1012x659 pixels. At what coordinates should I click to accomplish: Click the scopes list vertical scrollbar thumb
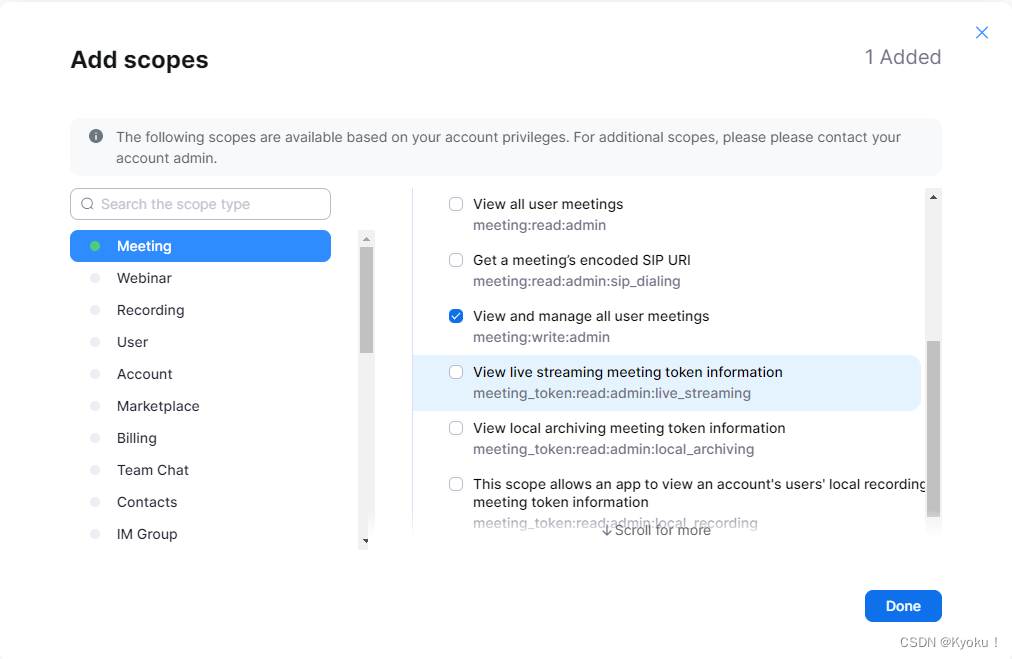(x=933, y=428)
